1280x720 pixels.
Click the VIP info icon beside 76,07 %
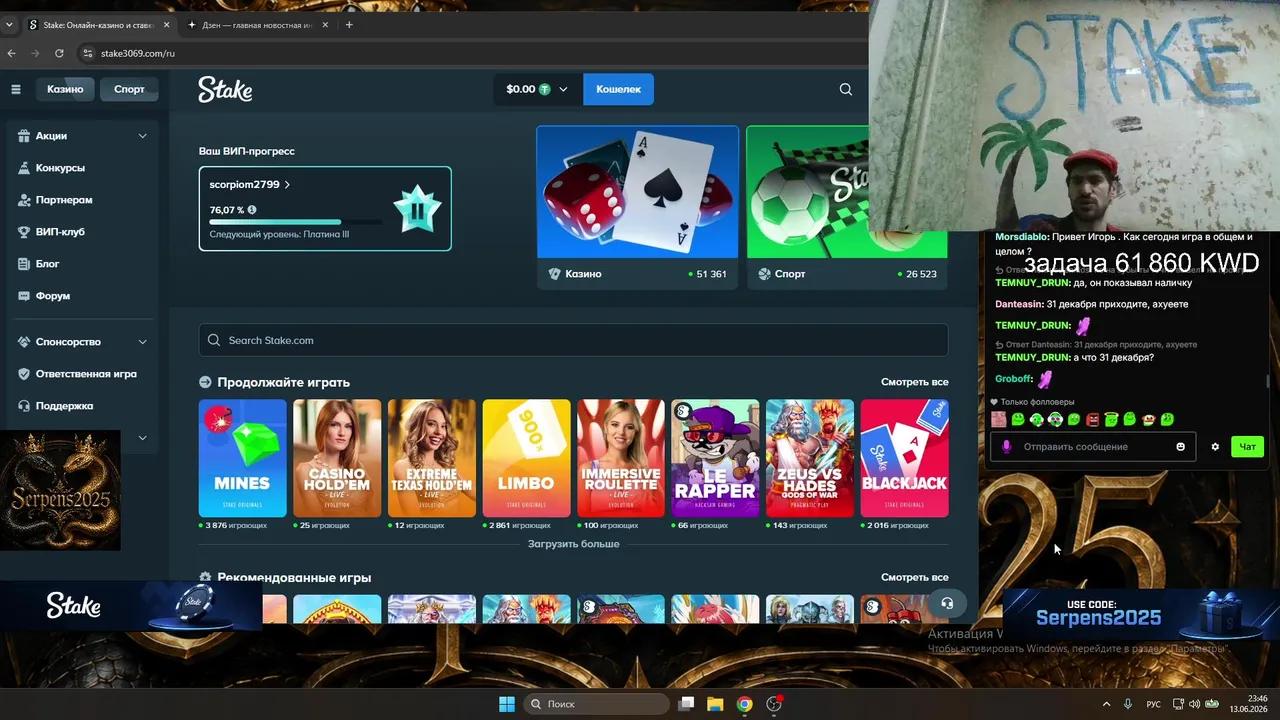252,210
